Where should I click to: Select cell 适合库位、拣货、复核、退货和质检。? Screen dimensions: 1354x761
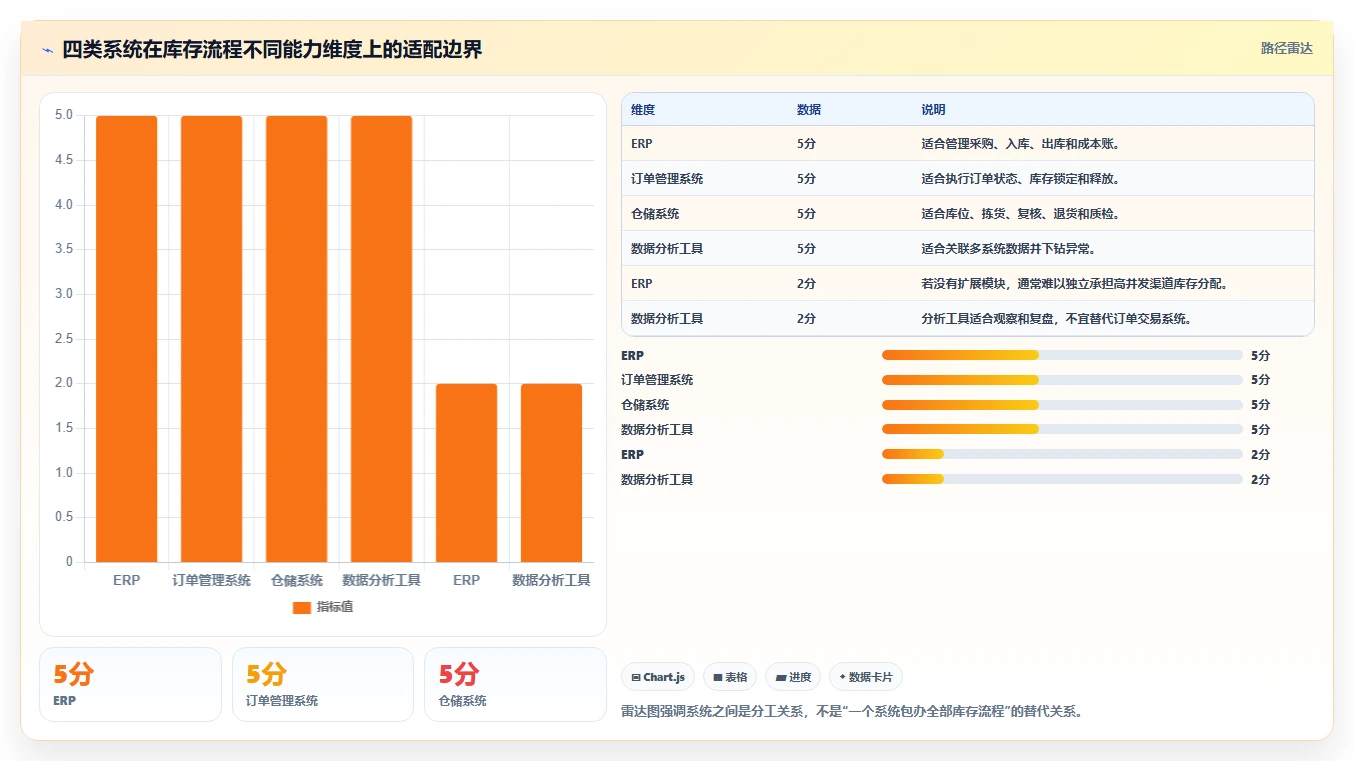point(1021,214)
